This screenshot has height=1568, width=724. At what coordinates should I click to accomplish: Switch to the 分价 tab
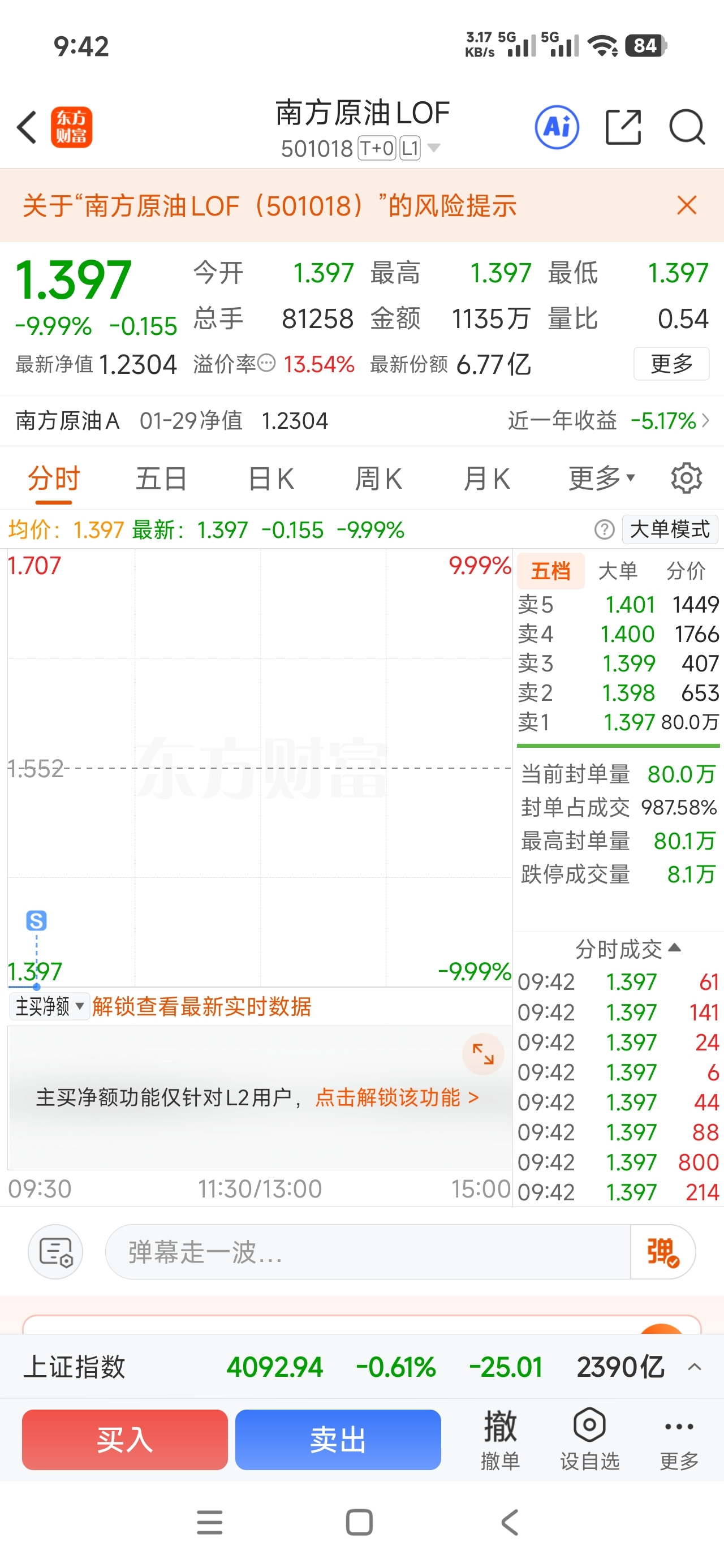(686, 571)
